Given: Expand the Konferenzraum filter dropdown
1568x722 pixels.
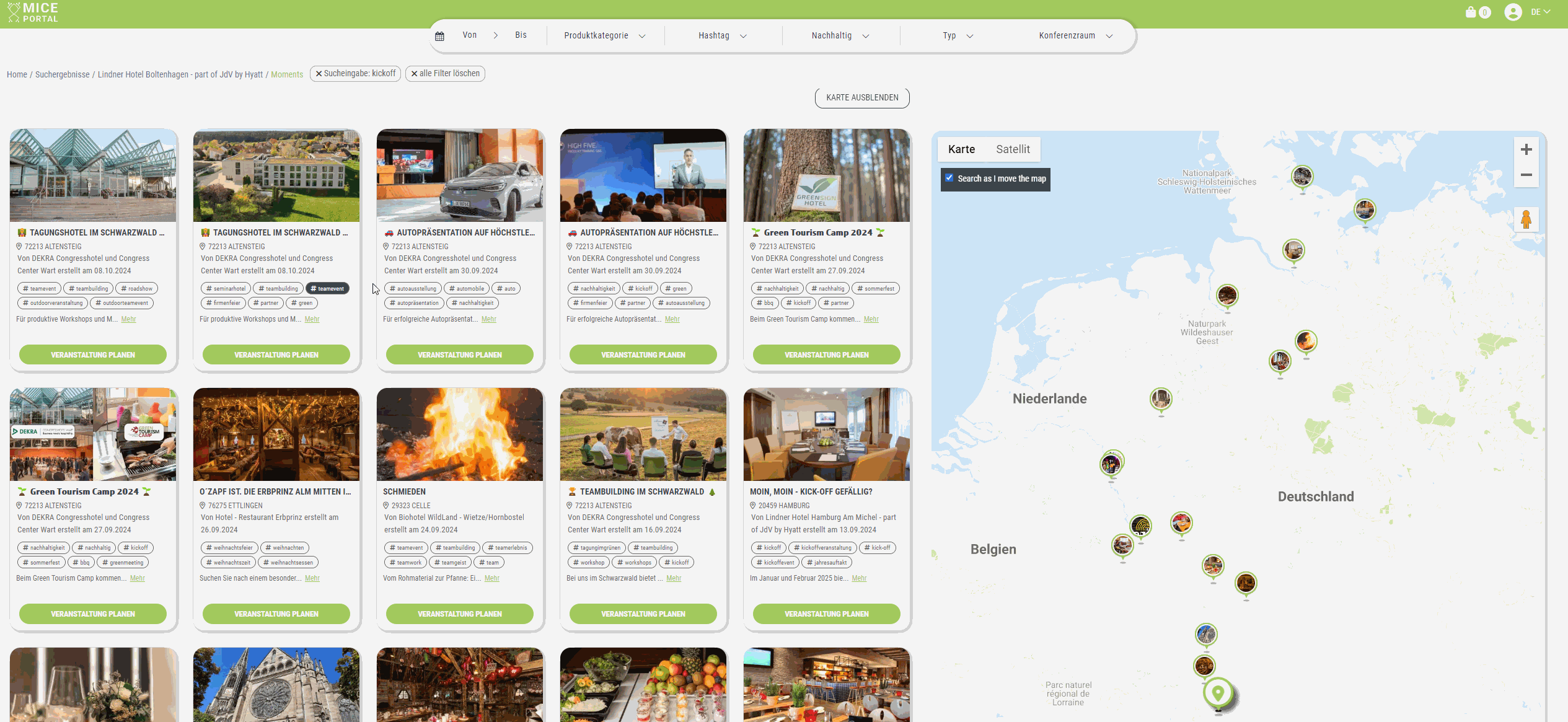Looking at the screenshot, I should click(1075, 36).
